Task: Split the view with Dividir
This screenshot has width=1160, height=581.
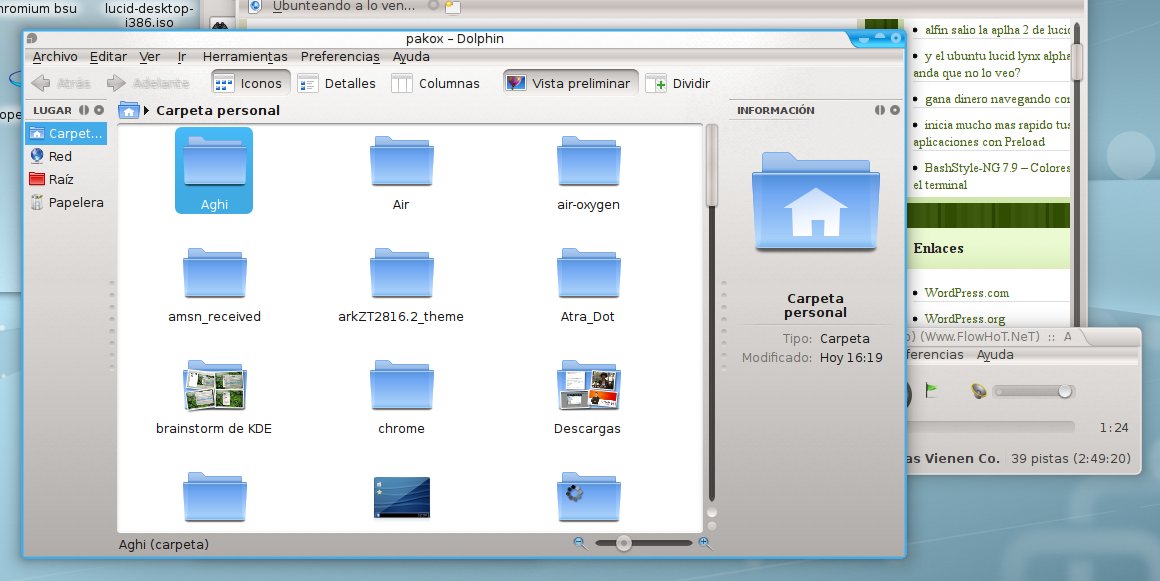Action: coord(678,83)
